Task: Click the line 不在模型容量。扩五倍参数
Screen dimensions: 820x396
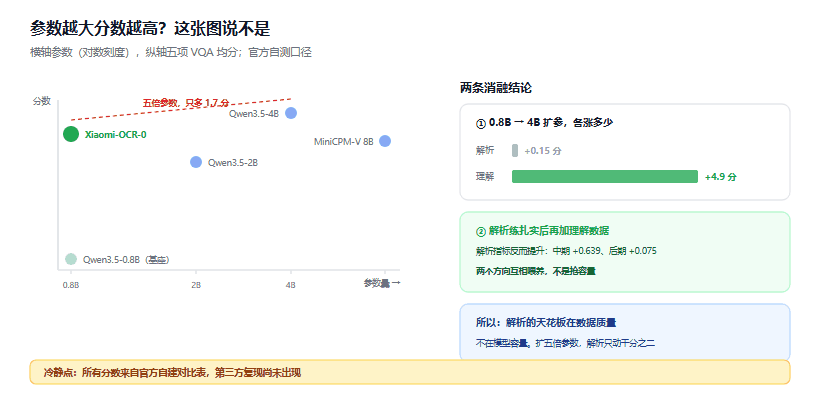Action: click(x=565, y=344)
